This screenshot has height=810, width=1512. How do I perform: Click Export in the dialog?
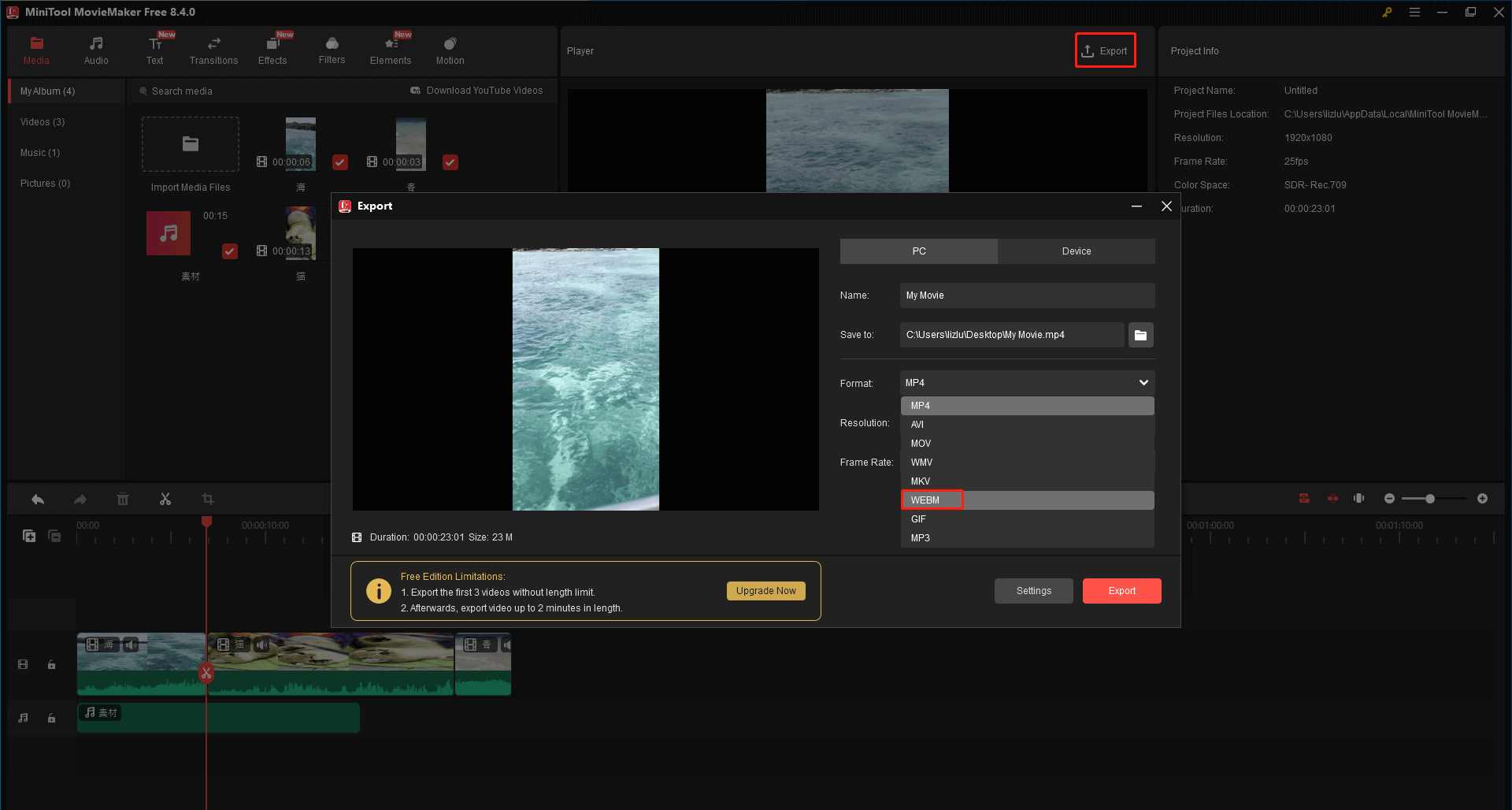click(x=1121, y=590)
